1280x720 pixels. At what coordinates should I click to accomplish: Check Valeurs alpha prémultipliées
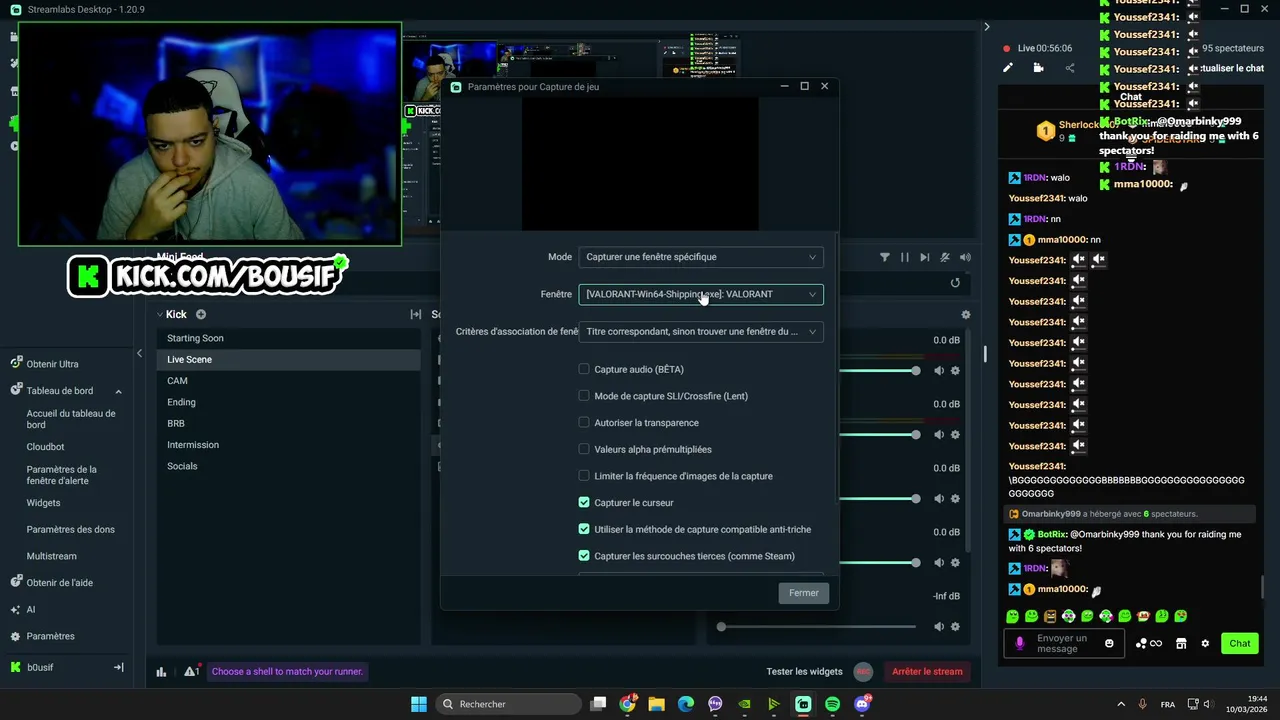pos(584,449)
